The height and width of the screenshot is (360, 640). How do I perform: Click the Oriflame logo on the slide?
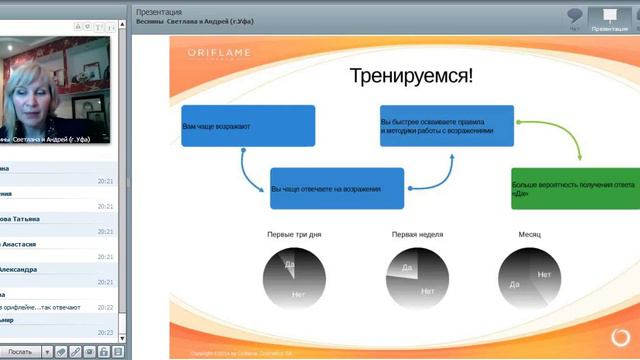219,53
